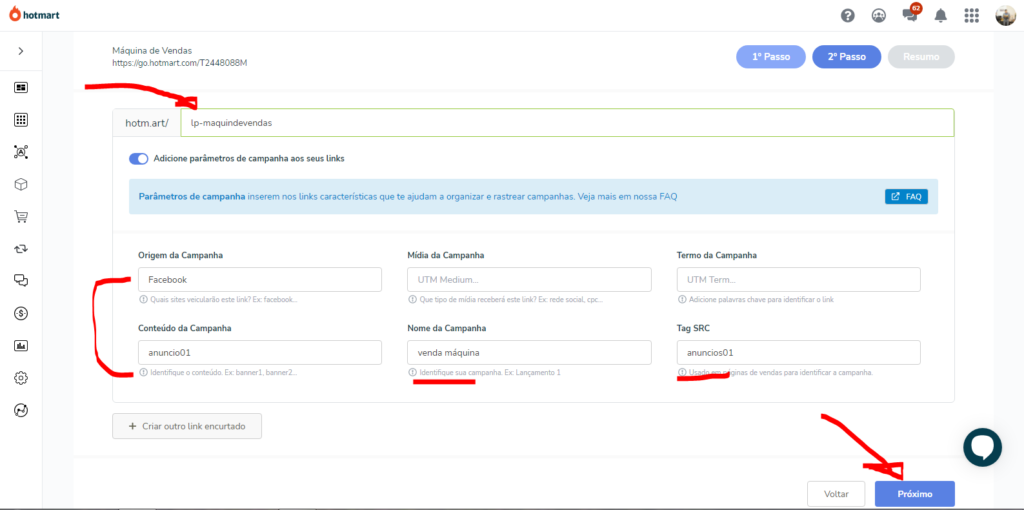Disable campaign parameters toggle

pos(139,158)
